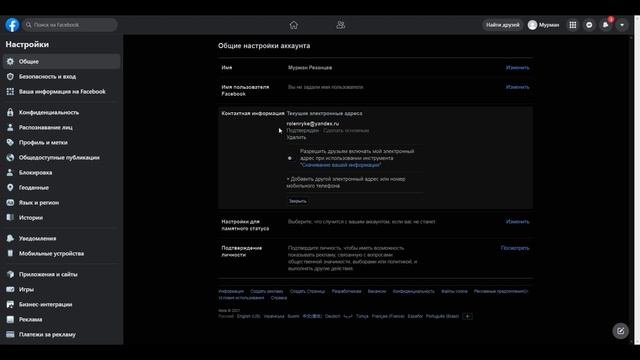Click Deutsch footer language link
Image resolution: width=640 pixels, height=360 pixels.
[x=332, y=316]
